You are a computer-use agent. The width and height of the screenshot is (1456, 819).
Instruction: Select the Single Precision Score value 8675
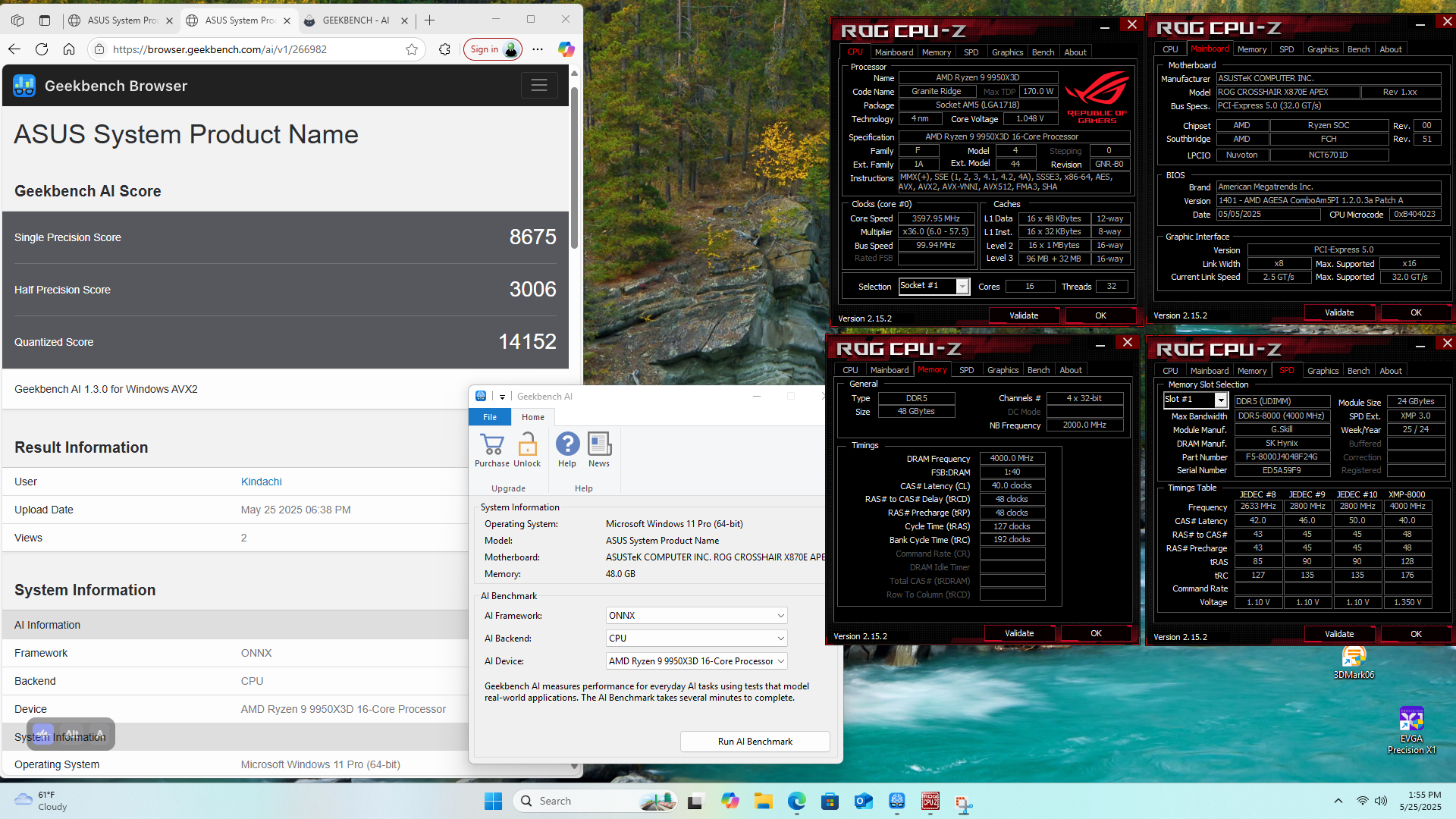(533, 237)
